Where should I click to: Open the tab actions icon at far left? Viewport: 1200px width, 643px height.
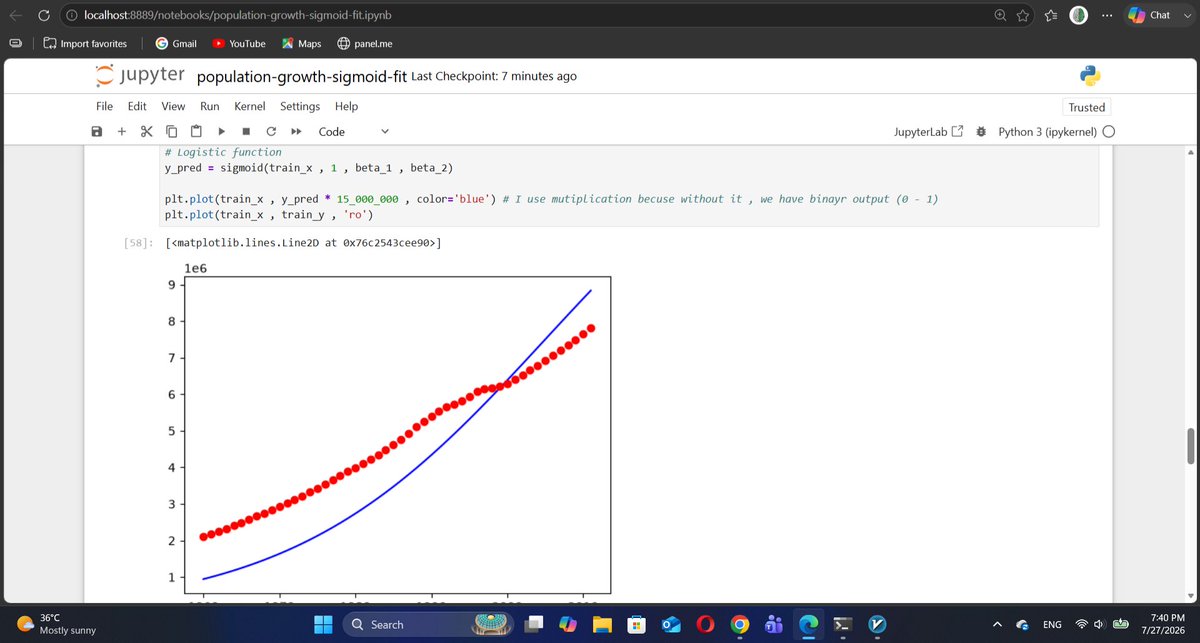tap(15, 44)
